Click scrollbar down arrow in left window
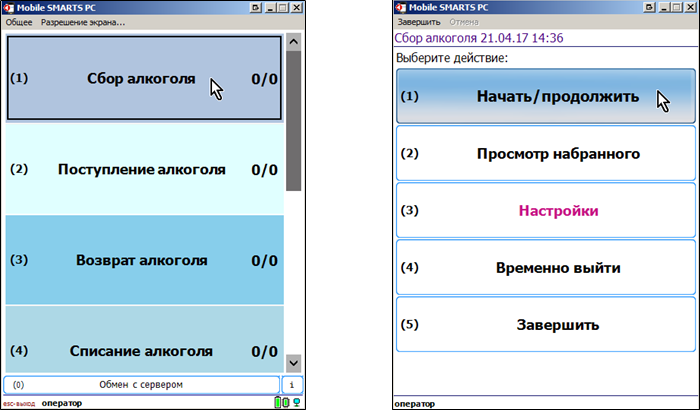 click(293, 363)
